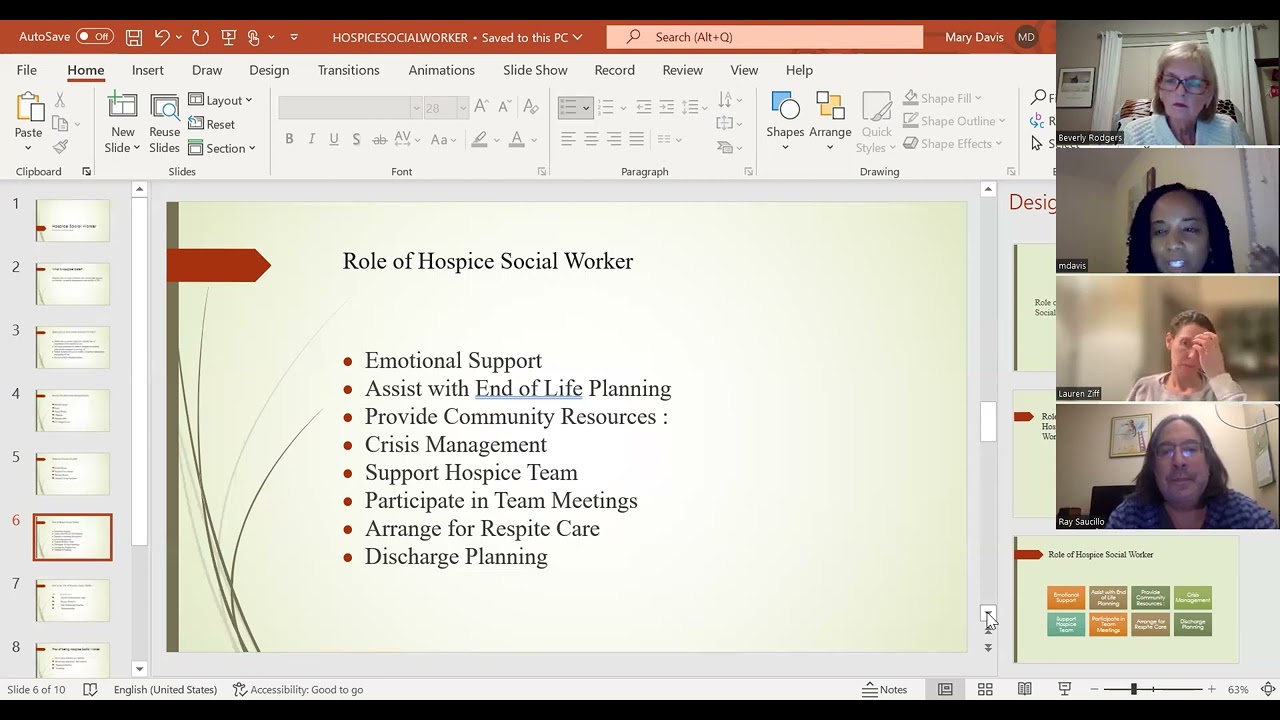Open Shape Effects dropdown
Screen dimensions: 1280x720
(952, 144)
